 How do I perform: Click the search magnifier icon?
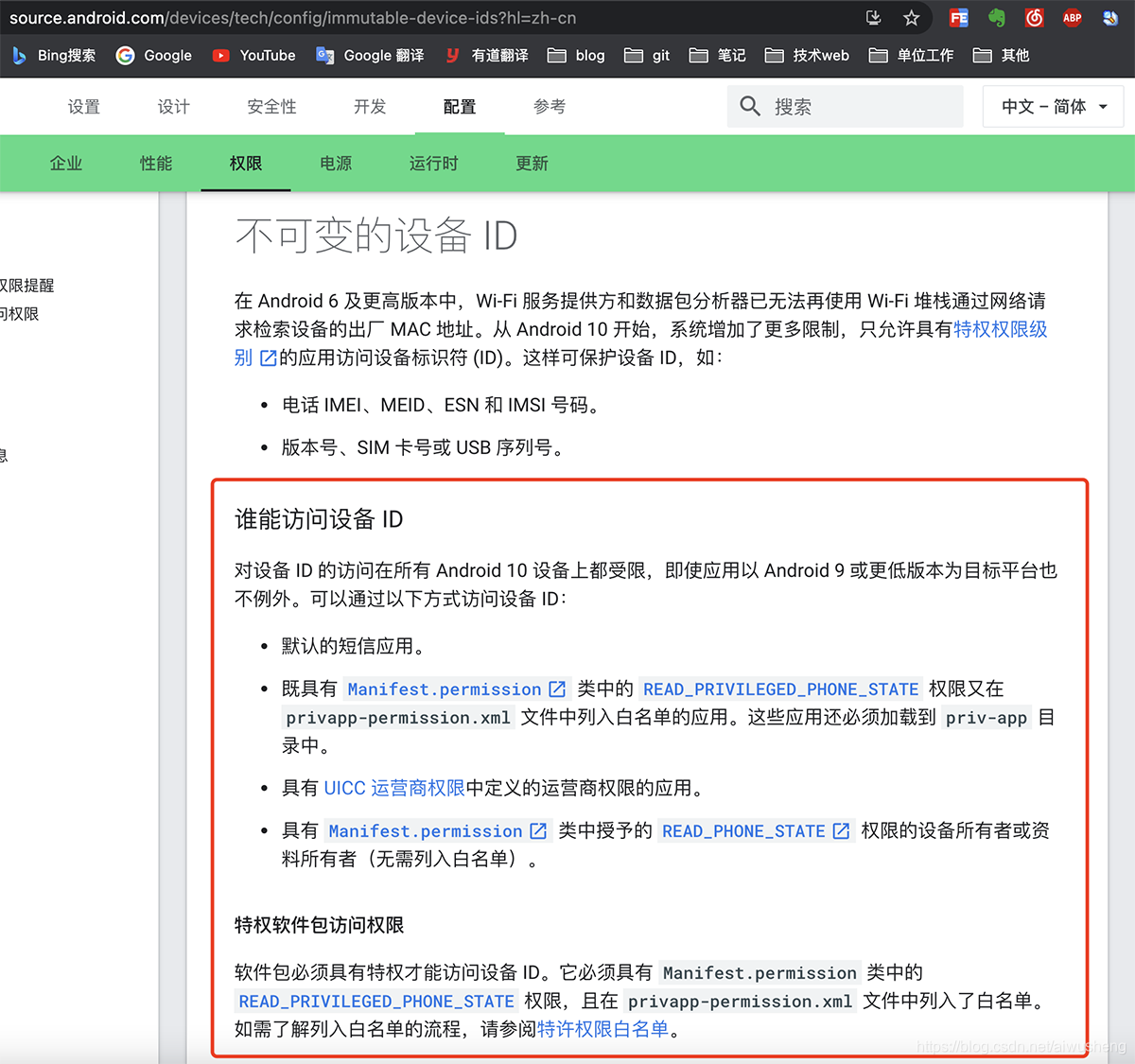click(x=750, y=106)
